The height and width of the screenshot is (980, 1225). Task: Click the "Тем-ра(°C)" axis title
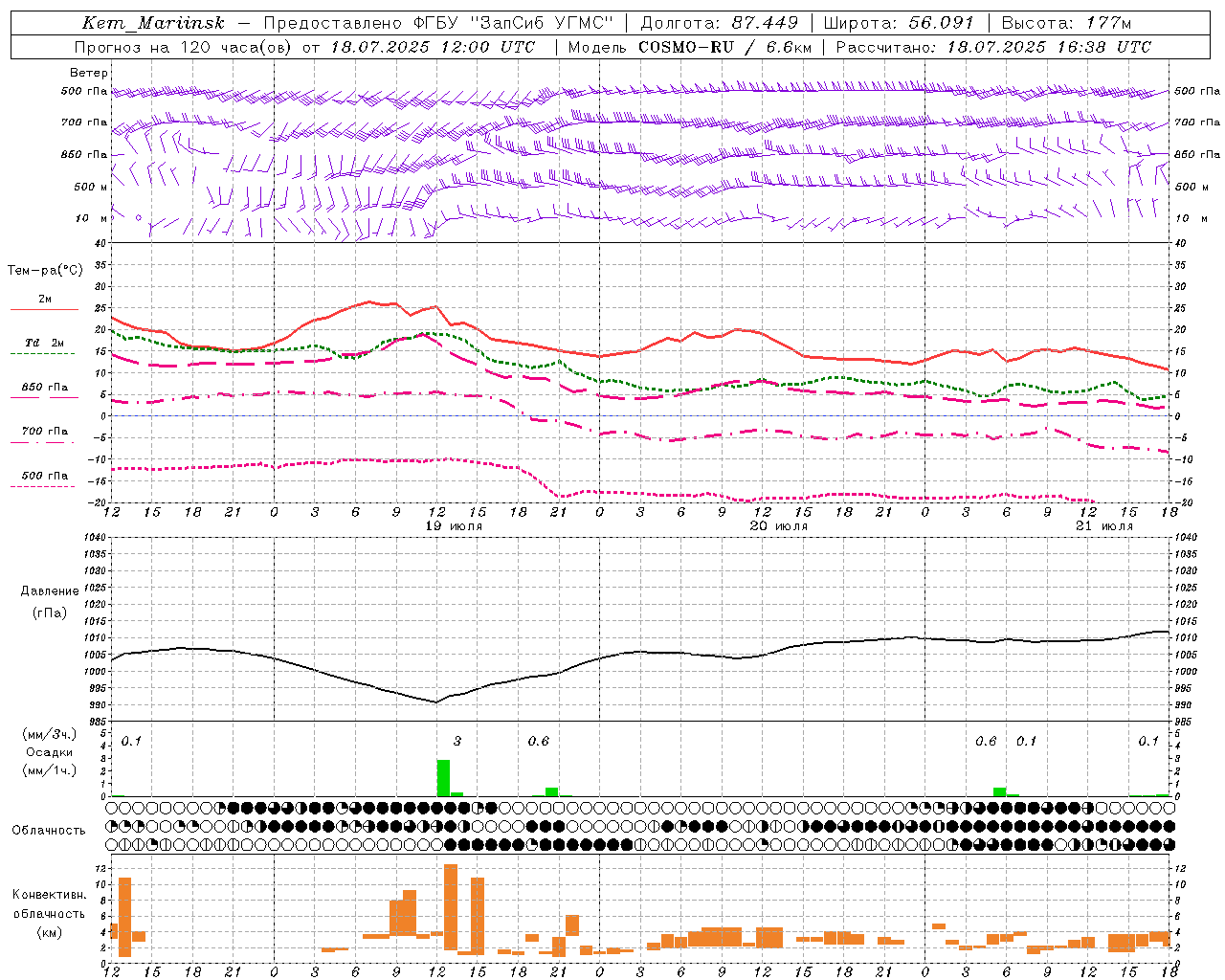point(45,271)
